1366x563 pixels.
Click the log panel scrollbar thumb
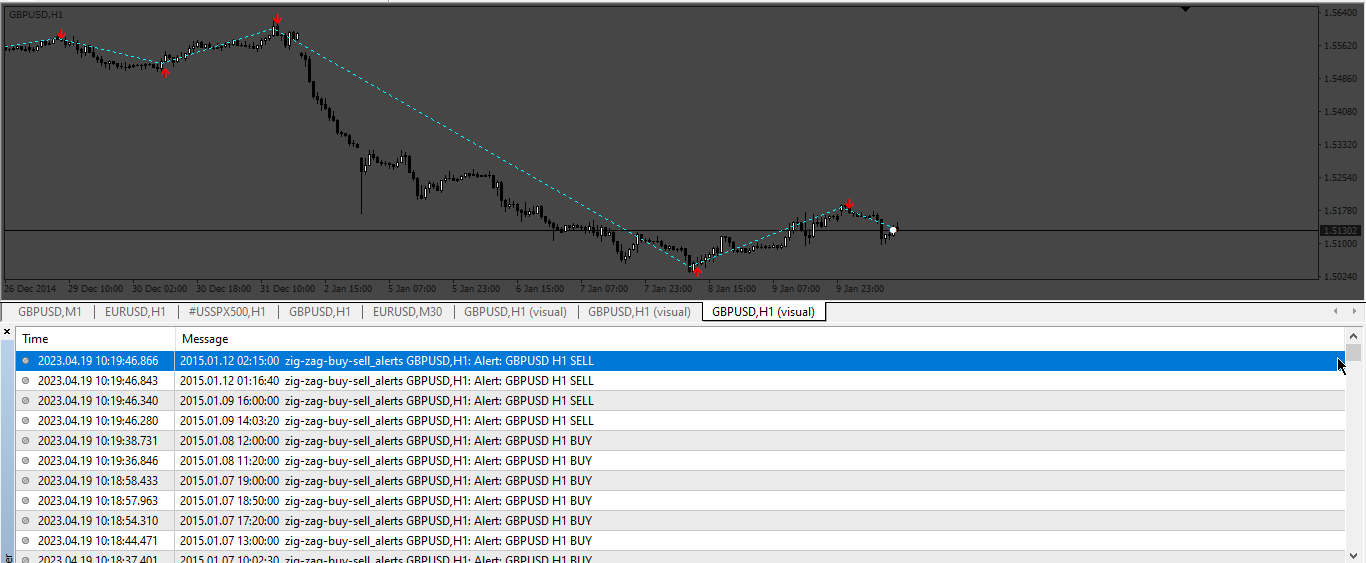pyautogui.click(x=1353, y=352)
